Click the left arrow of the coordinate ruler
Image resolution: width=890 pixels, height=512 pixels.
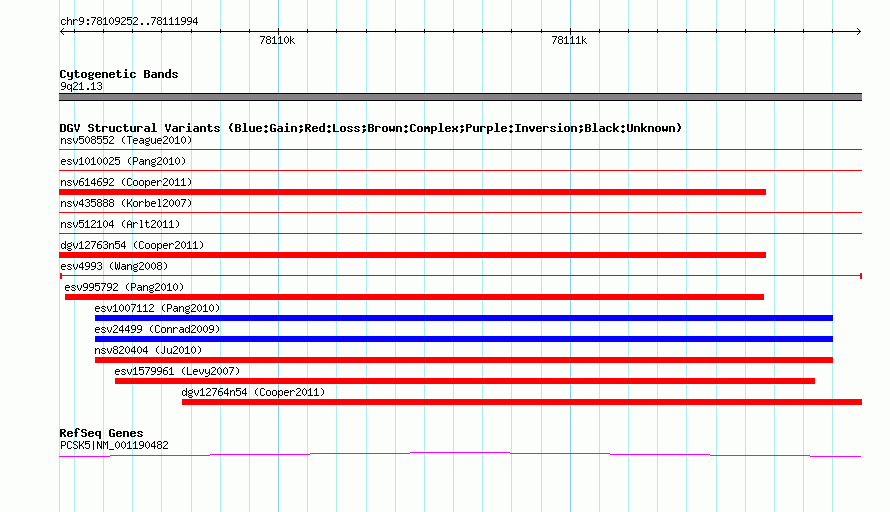(x=63, y=31)
